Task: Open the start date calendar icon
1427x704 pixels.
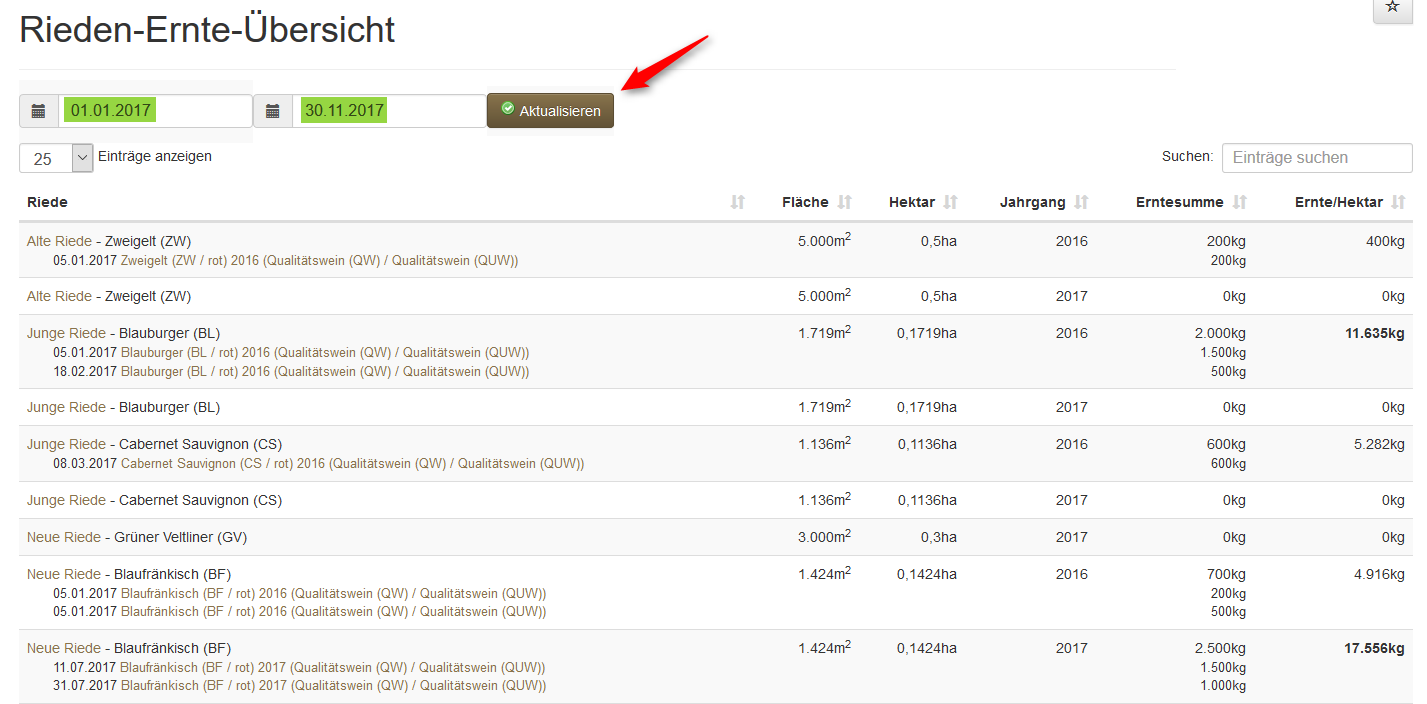Action: pyautogui.click(x=39, y=111)
